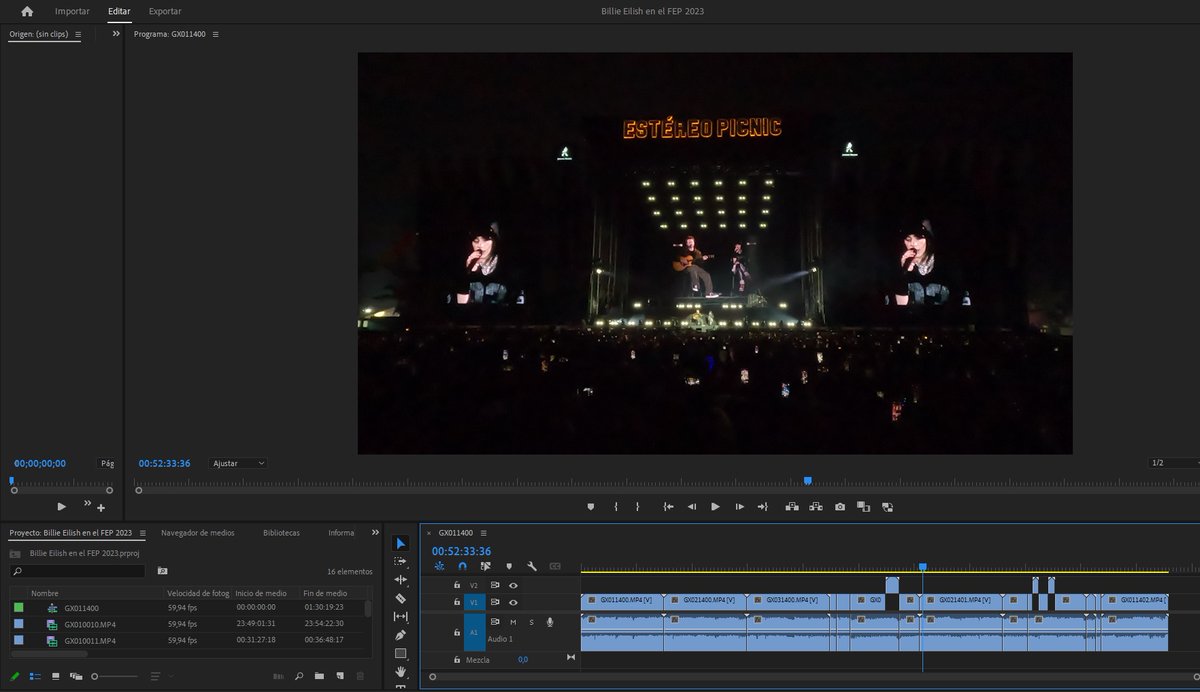This screenshot has height=692, width=1200.
Task: Select the Razor tool
Action: pyautogui.click(x=401, y=598)
